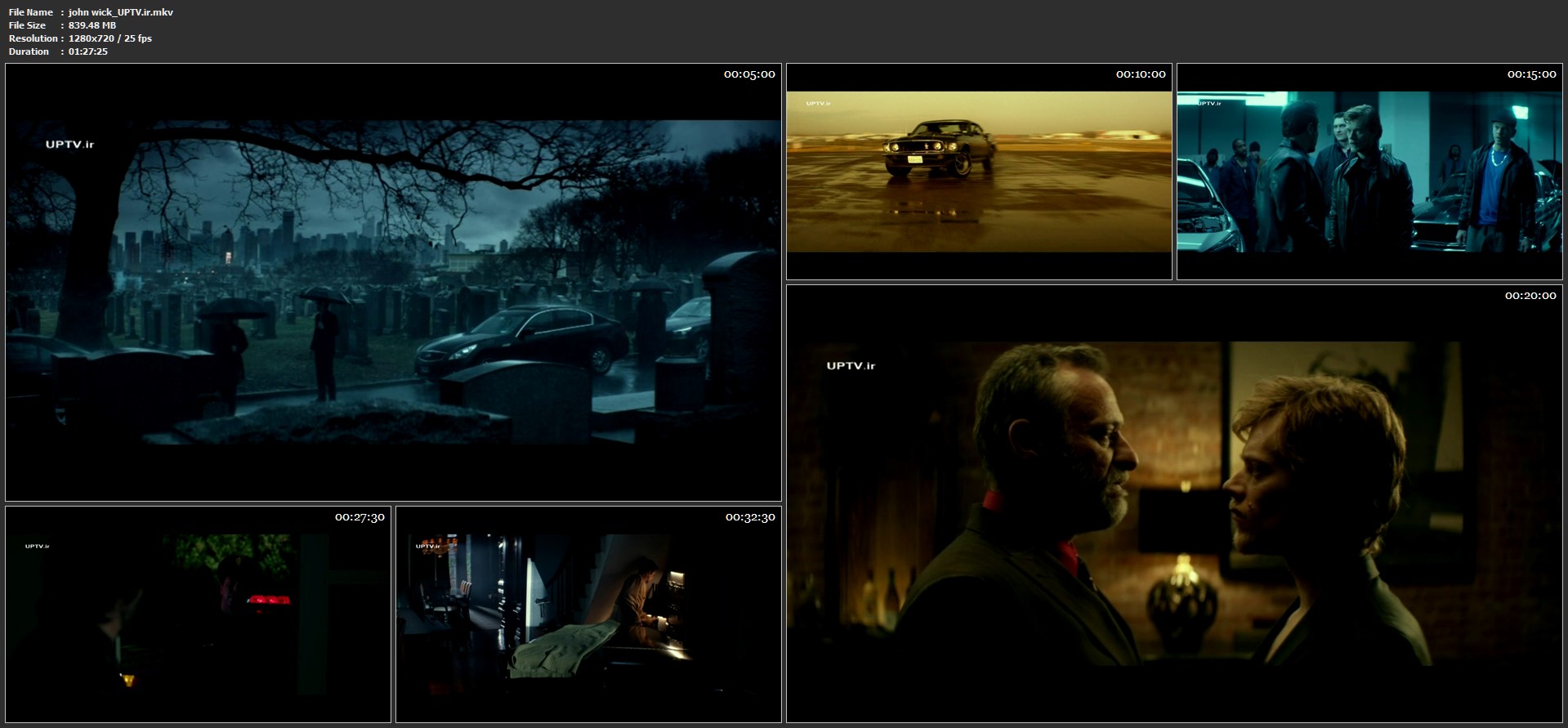Select the file size value 839.48 MB
Screen dimensions: 1568x728
[x=92, y=25]
